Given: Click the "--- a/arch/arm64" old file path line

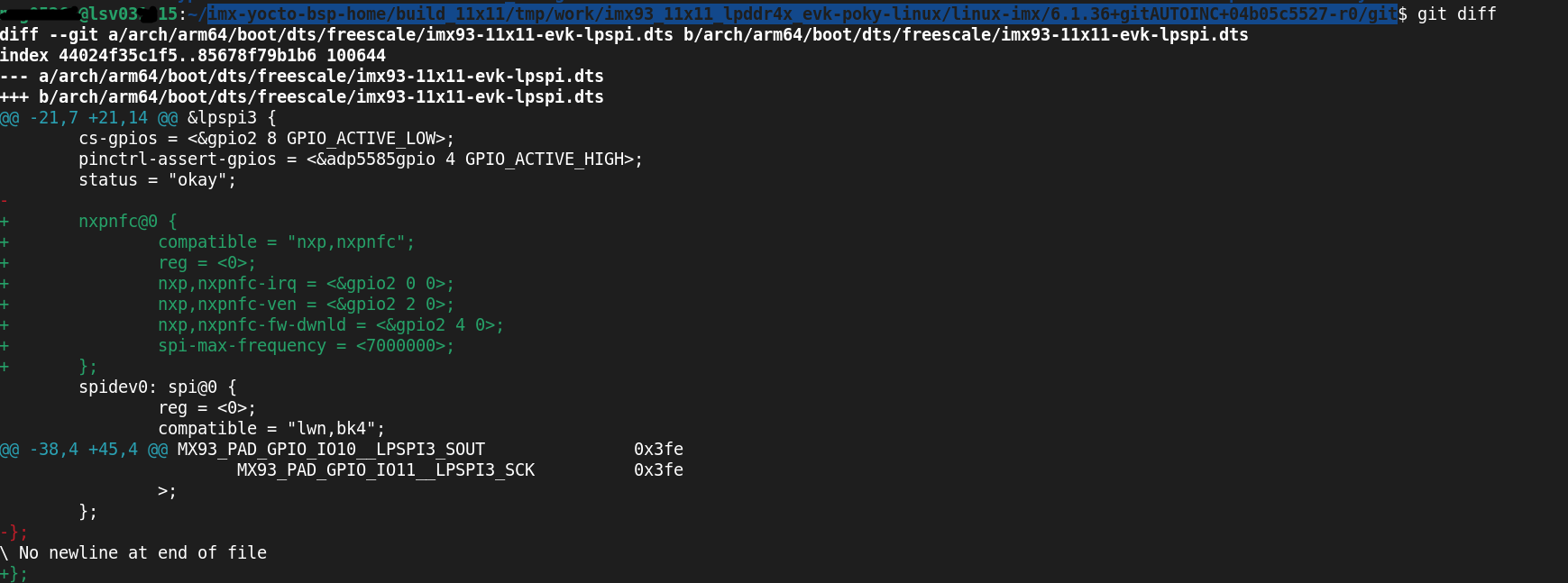Looking at the screenshot, I should (301, 76).
